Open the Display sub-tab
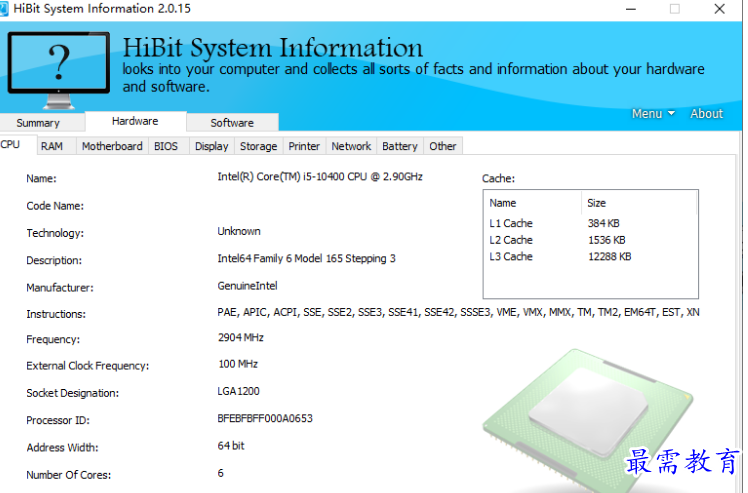748x493 pixels. click(211, 146)
